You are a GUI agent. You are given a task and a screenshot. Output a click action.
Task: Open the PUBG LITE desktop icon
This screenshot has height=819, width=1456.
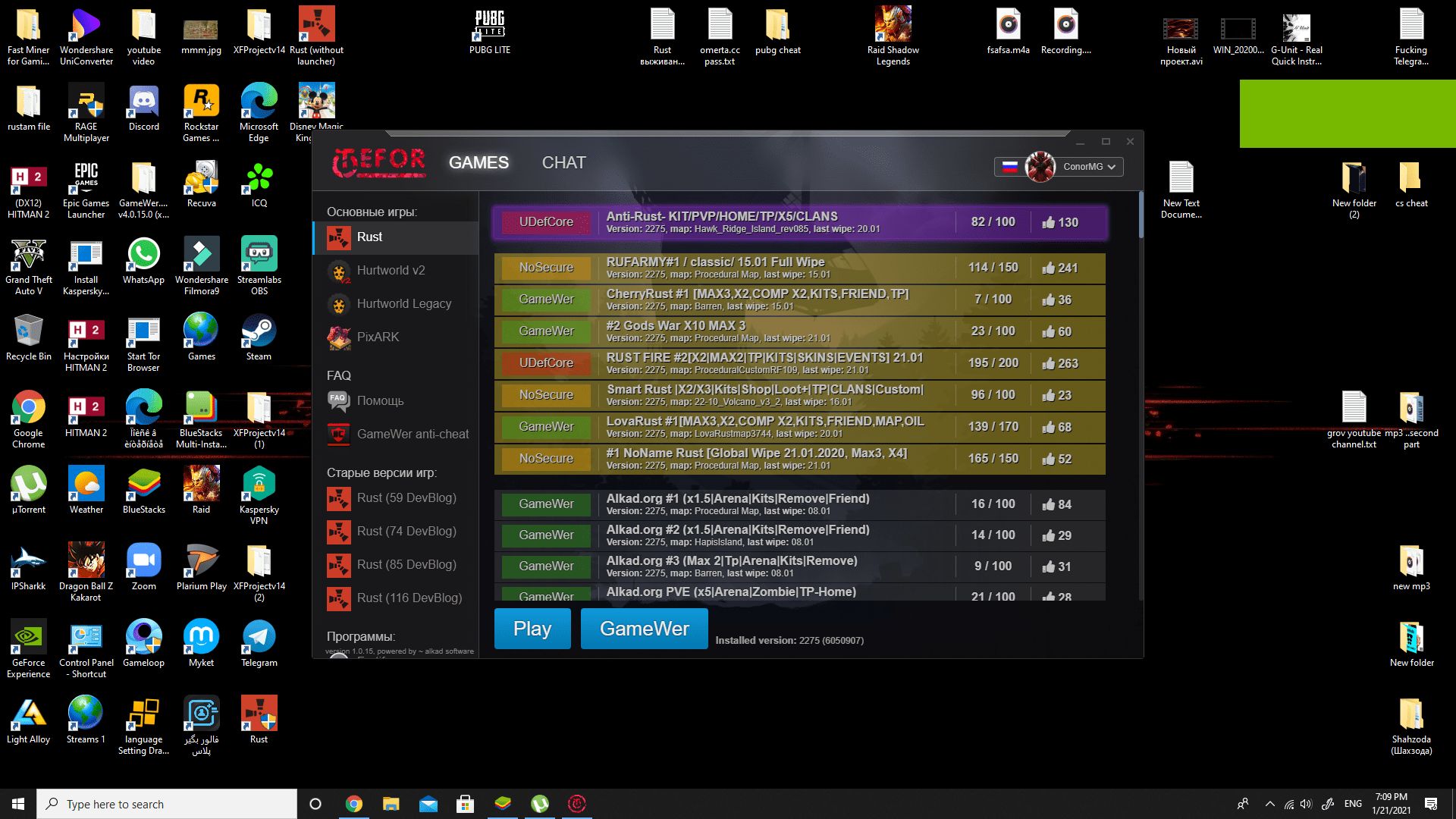(x=489, y=31)
